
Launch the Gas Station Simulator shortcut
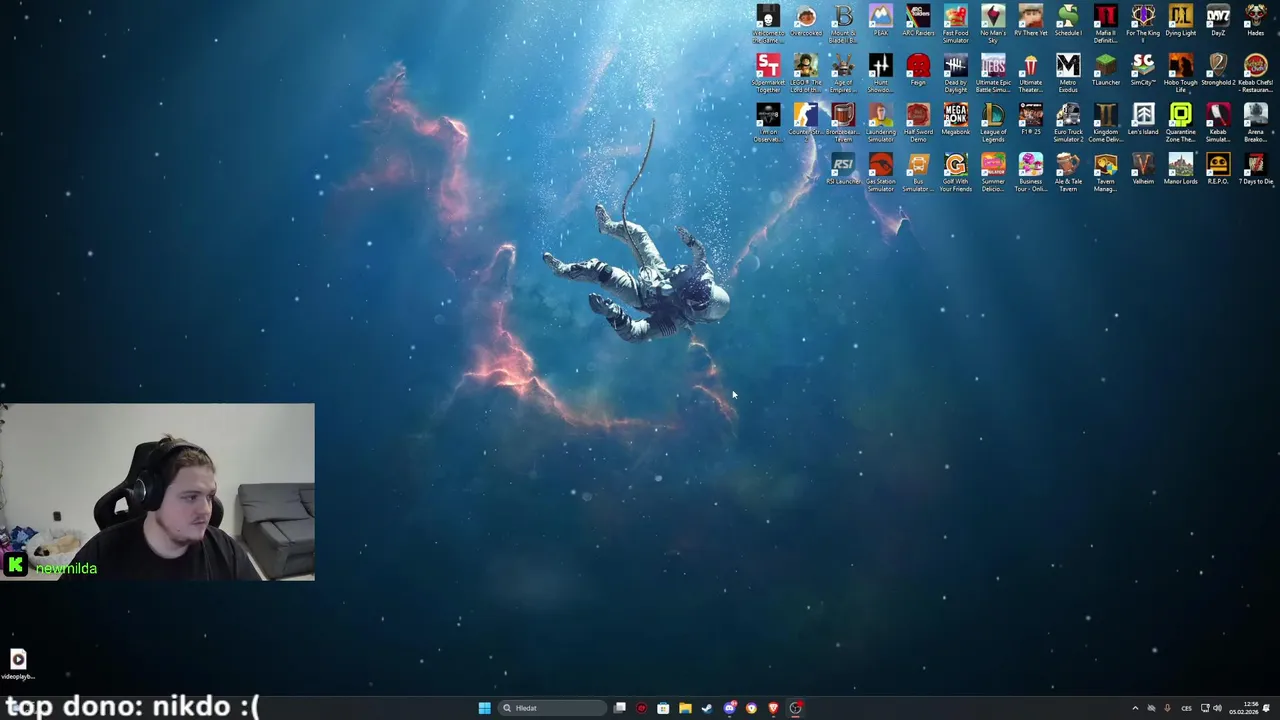880,170
